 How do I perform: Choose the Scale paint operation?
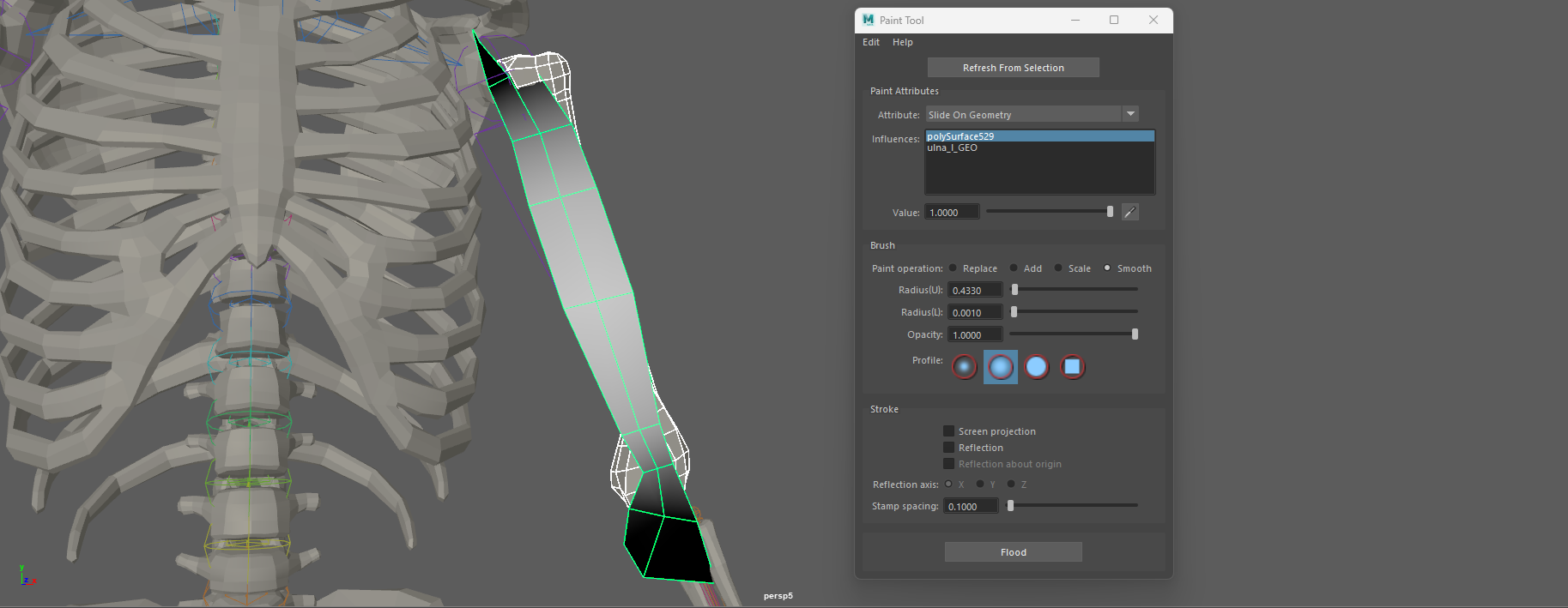coord(1058,268)
